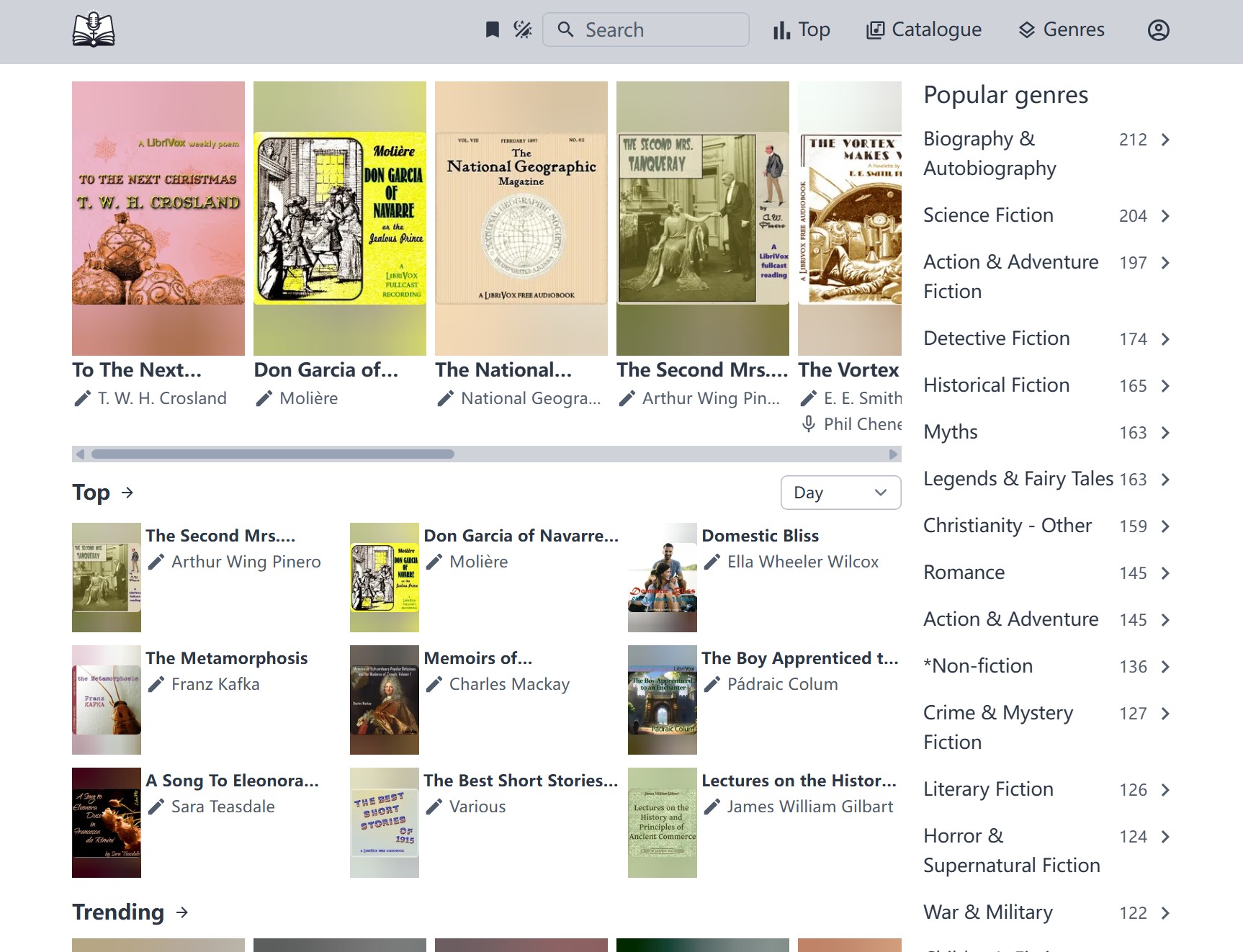This screenshot has width=1243, height=952.
Task: Switch the Top list timeframe selector off Day
Action: point(840,492)
